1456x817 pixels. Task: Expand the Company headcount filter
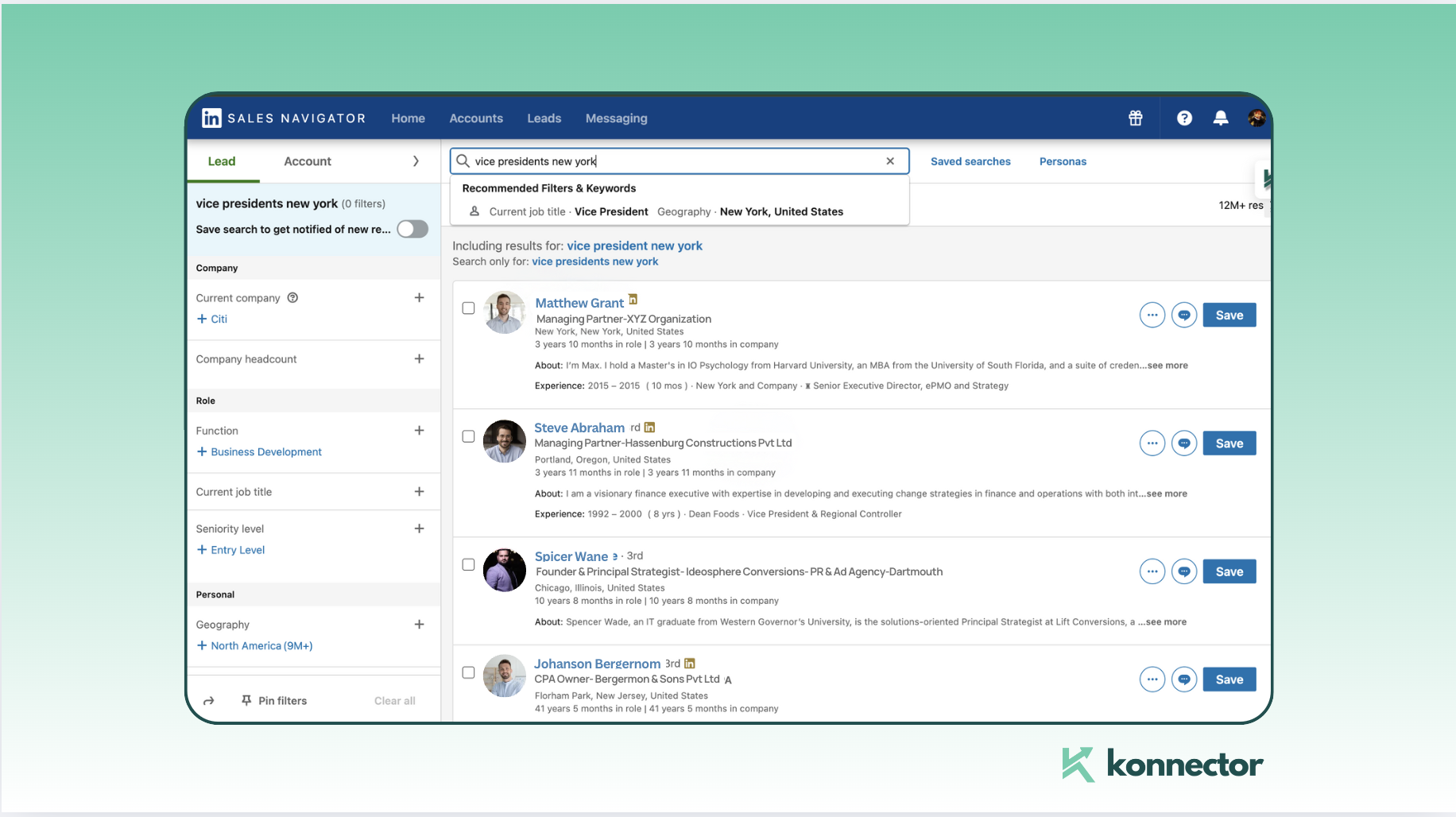419,359
